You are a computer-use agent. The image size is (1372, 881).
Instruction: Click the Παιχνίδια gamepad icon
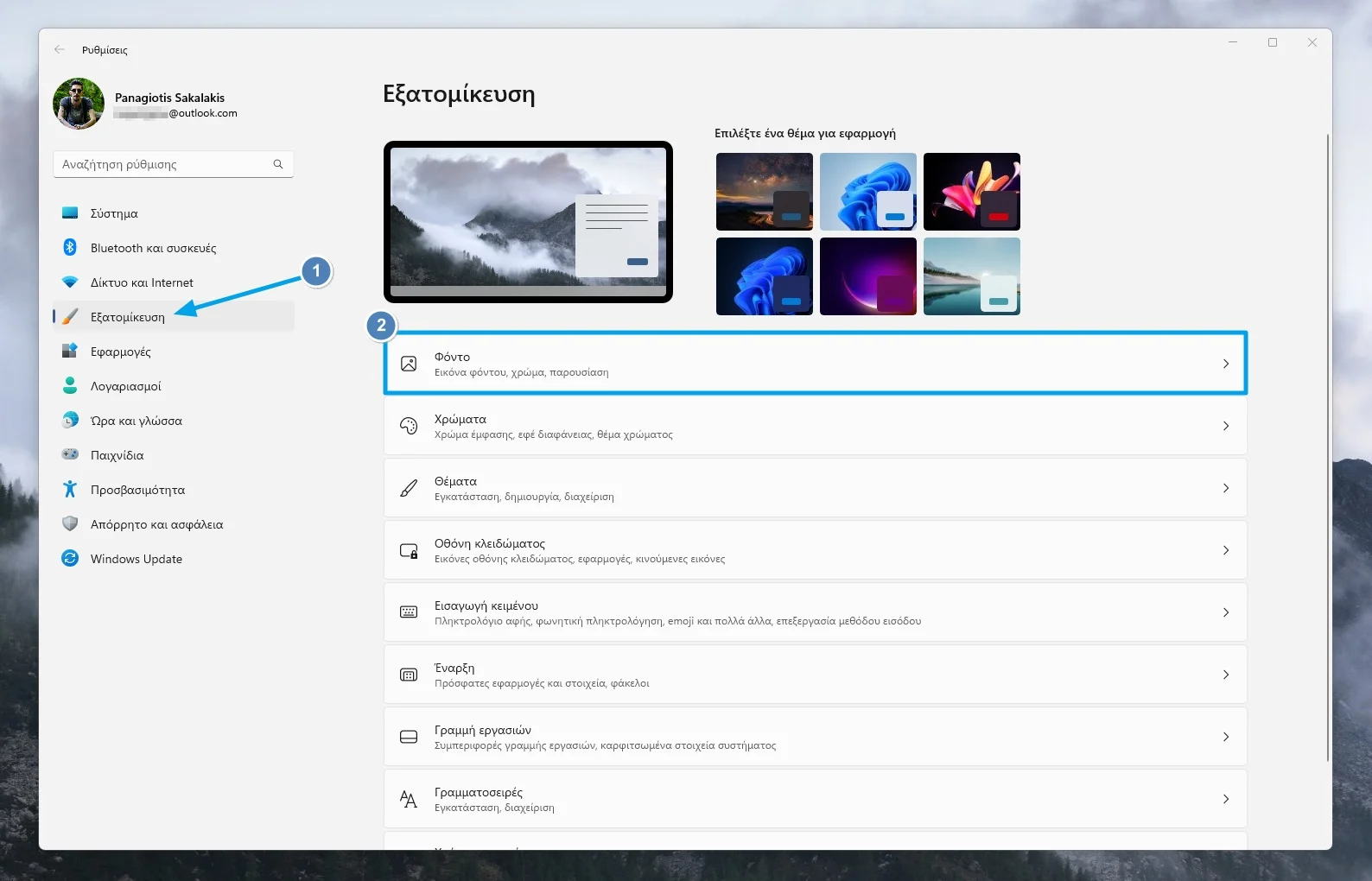tap(70, 455)
